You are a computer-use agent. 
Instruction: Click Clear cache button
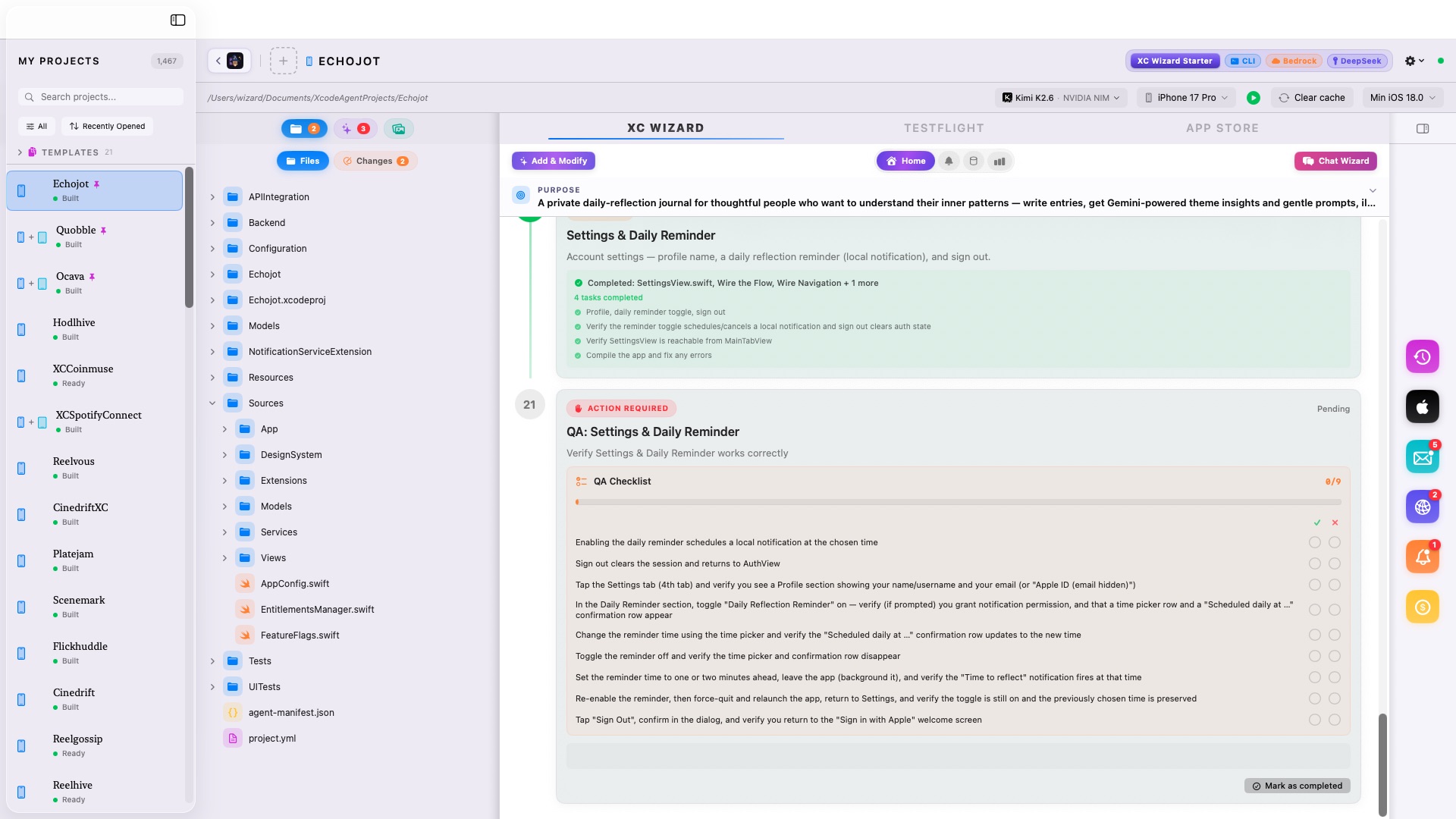[x=1312, y=98]
